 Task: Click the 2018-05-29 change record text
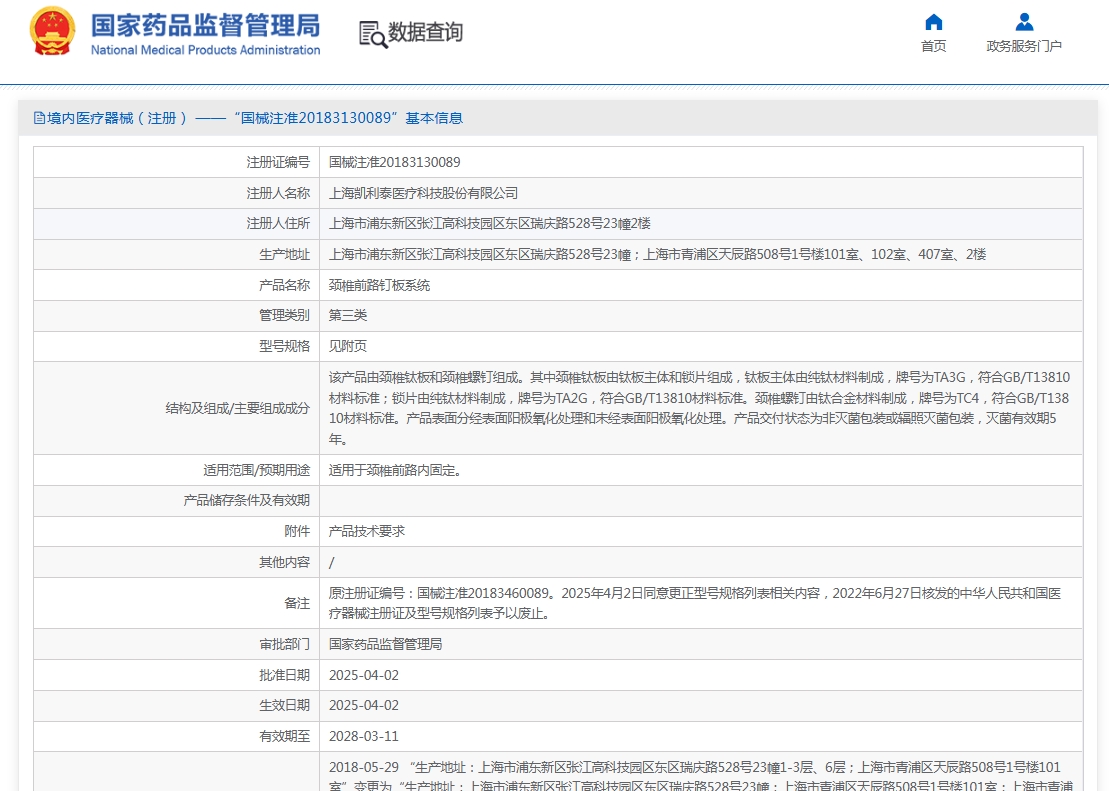[x=700, y=775]
